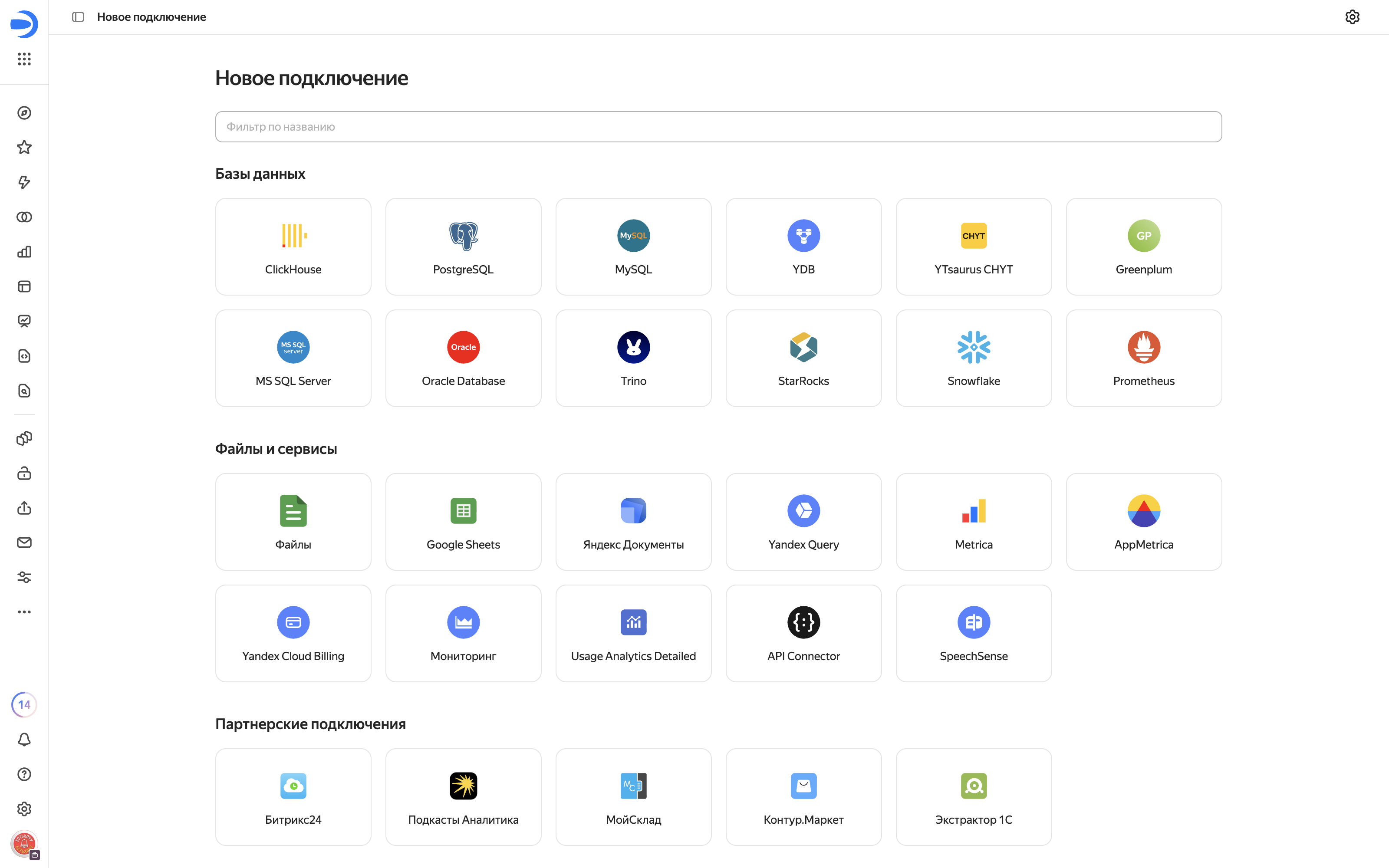The height and width of the screenshot is (868, 1389).
Task: Open the StarRocks connection
Action: tap(803, 358)
